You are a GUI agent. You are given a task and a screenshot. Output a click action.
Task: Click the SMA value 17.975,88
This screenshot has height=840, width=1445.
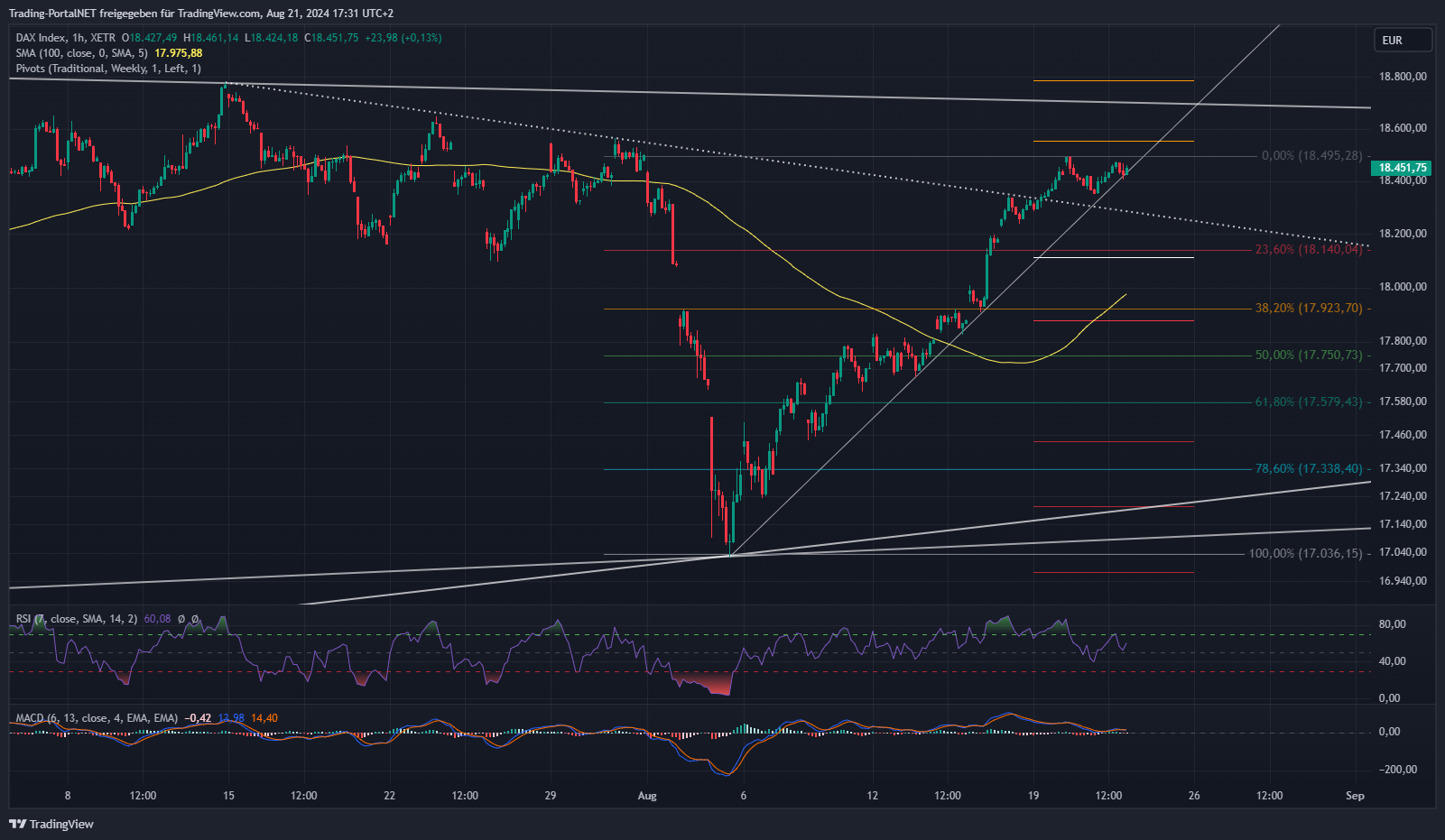tap(179, 53)
